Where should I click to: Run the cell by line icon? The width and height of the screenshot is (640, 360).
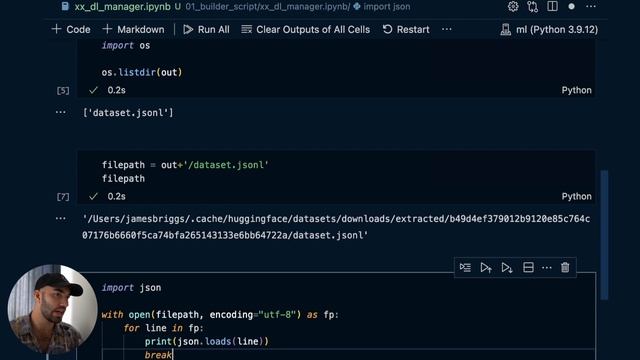point(465,267)
